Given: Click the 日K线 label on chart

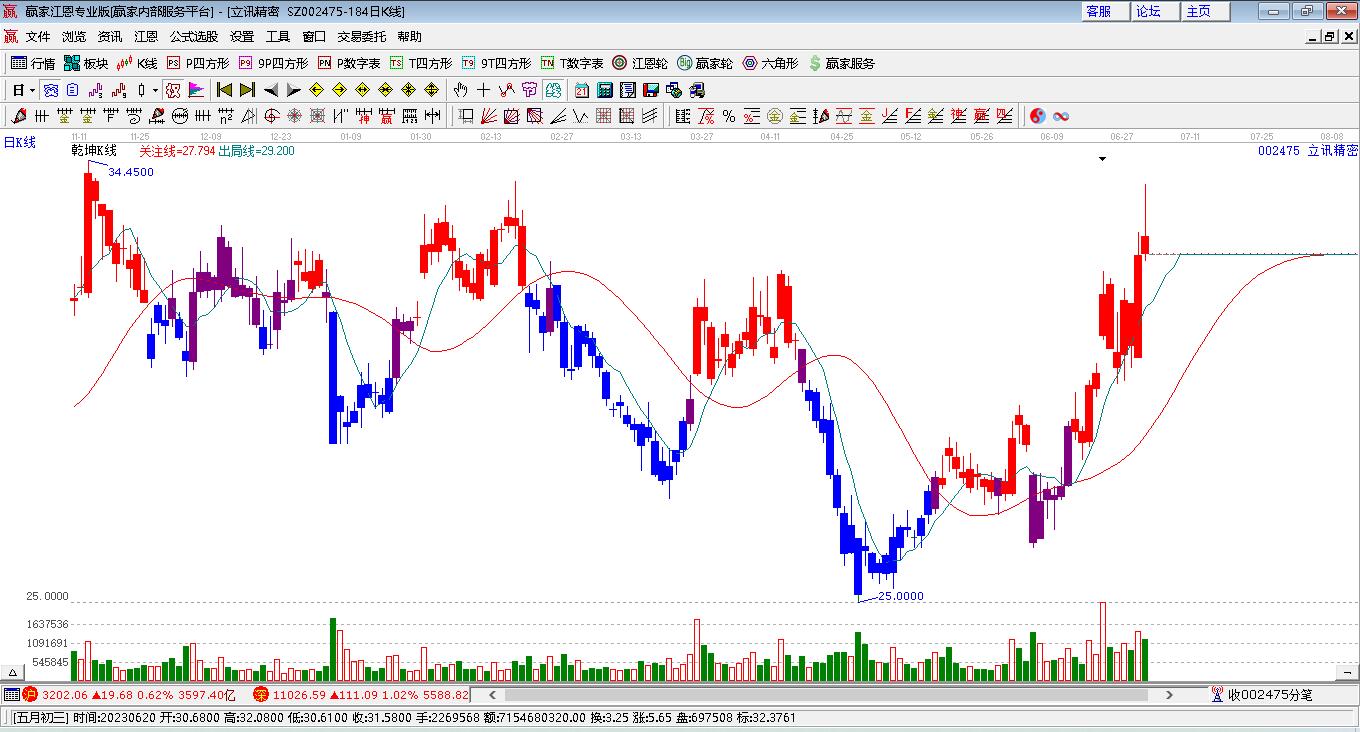Looking at the screenshot, I should click(19, 142).
